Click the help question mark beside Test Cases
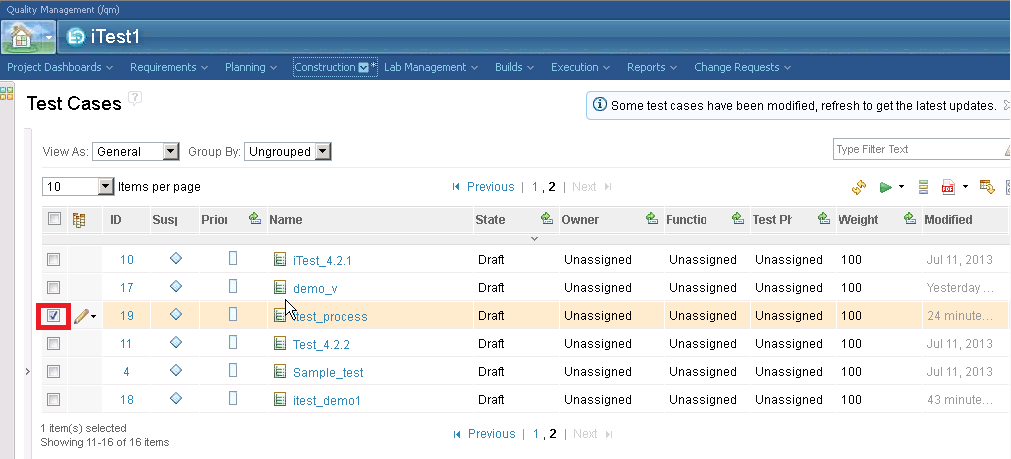1011x459 pixels. (x=135, y=98)
